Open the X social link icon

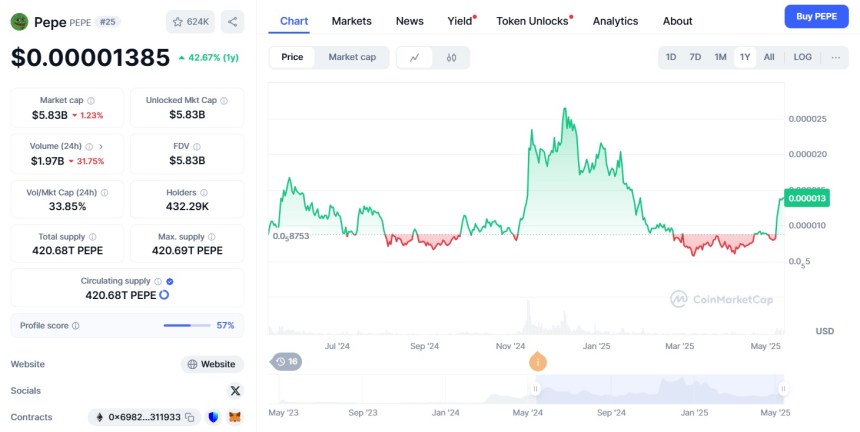click(x=235, y=391)
